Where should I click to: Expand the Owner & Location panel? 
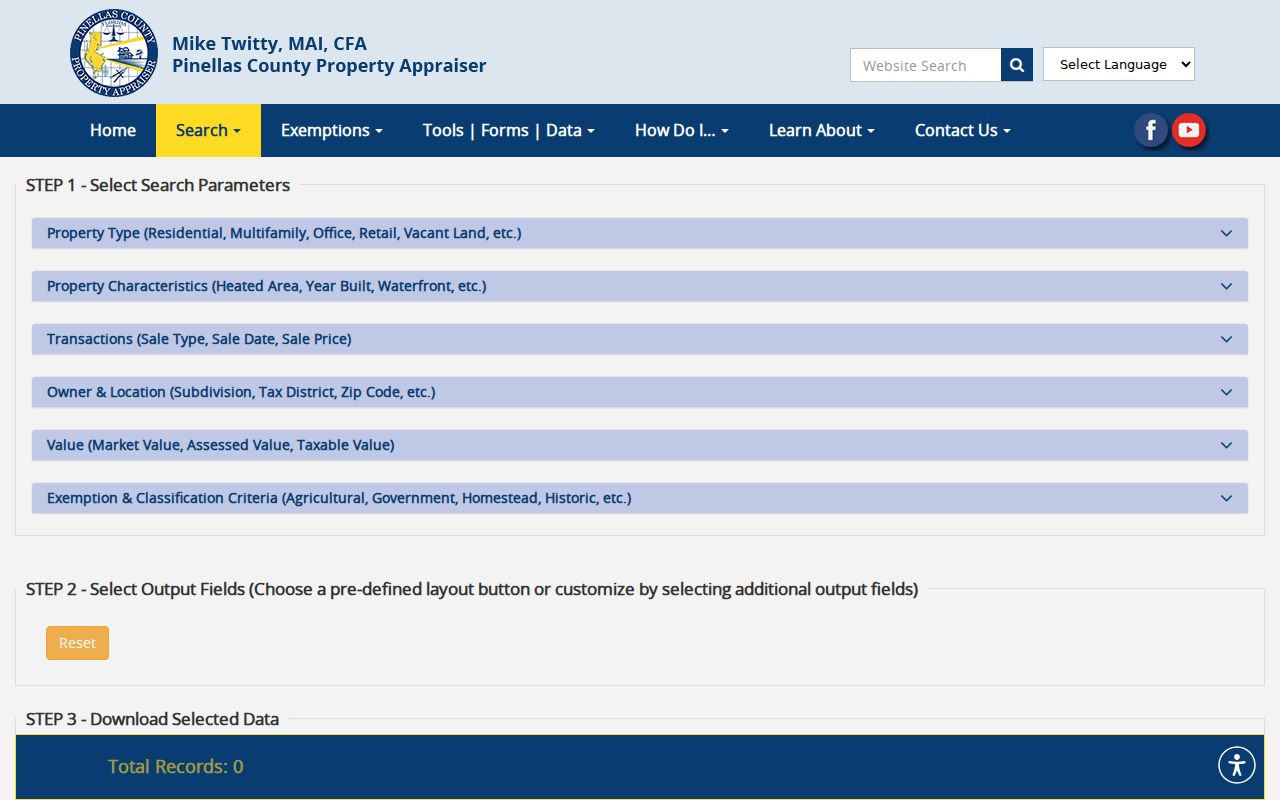[640, 392]
